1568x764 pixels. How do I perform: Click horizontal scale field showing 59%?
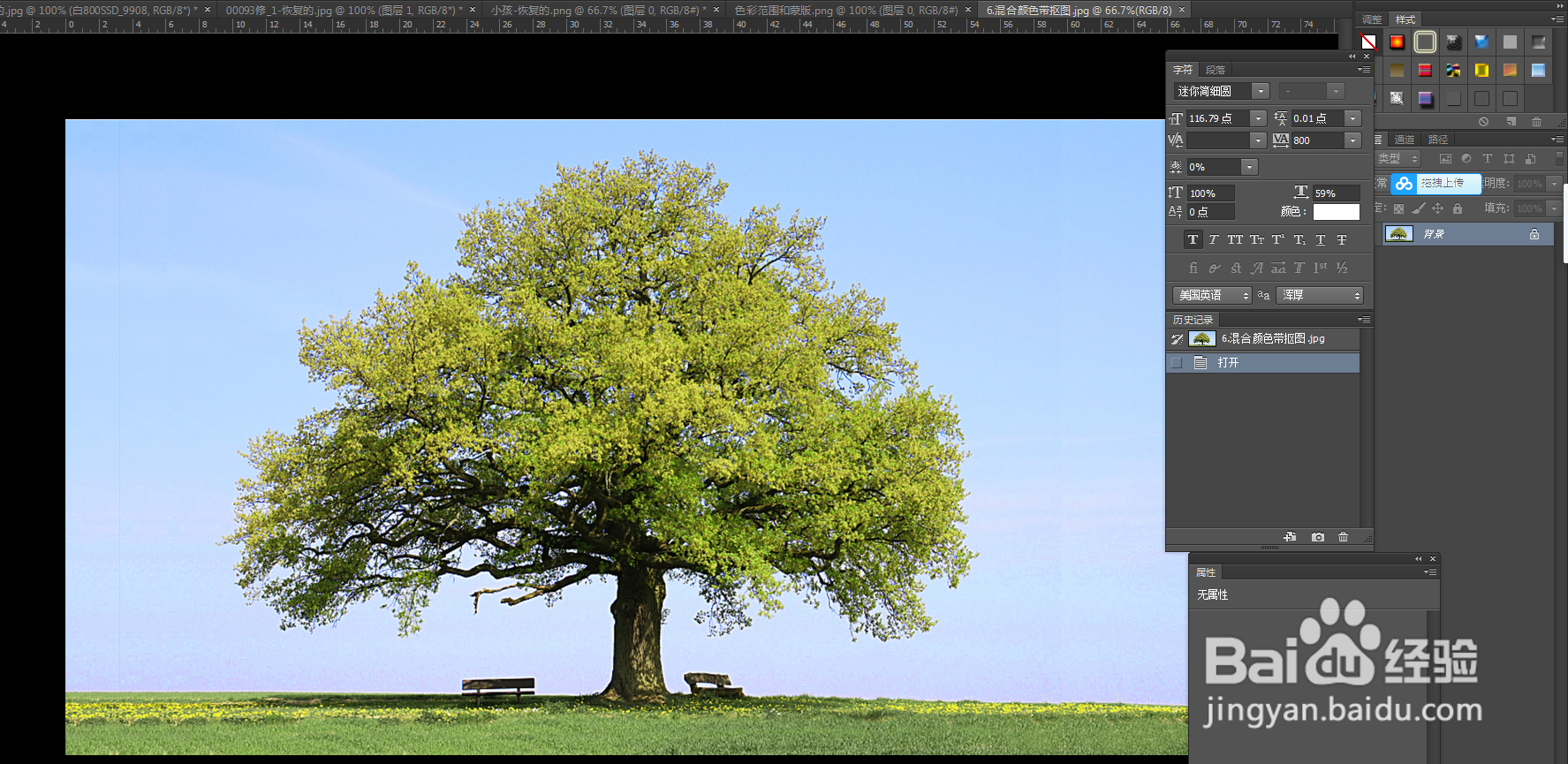1336,193
